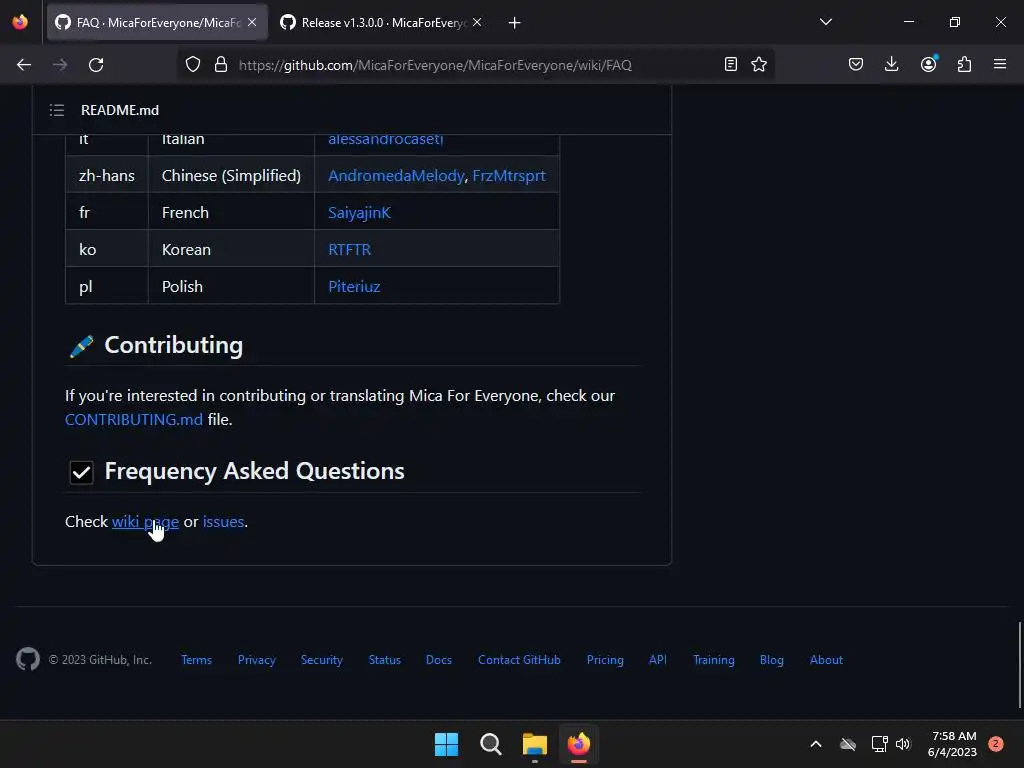1024x768 pixels.
Task: Open the taskbar clock and date
Action: tap(953, 744)
